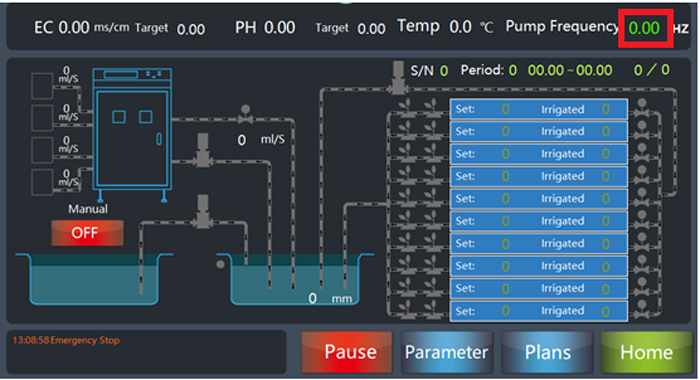Click the Pump Frequency value field
The width and height of the screenshot is (700, 380).
pos(644,28)
